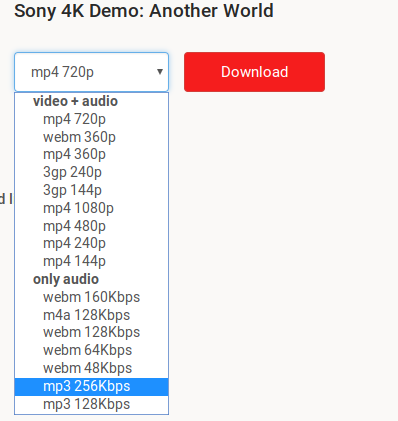Select m4a 128Kbps audio format
Screen dimensions: 398x421
click(x=91, y=315)
